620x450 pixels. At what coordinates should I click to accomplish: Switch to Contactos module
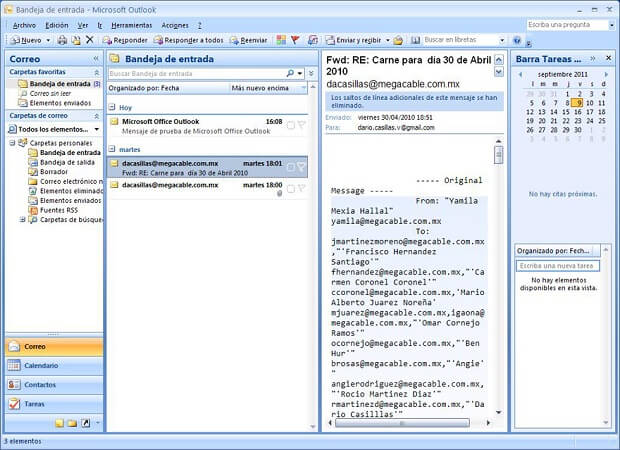pos(54,384)
